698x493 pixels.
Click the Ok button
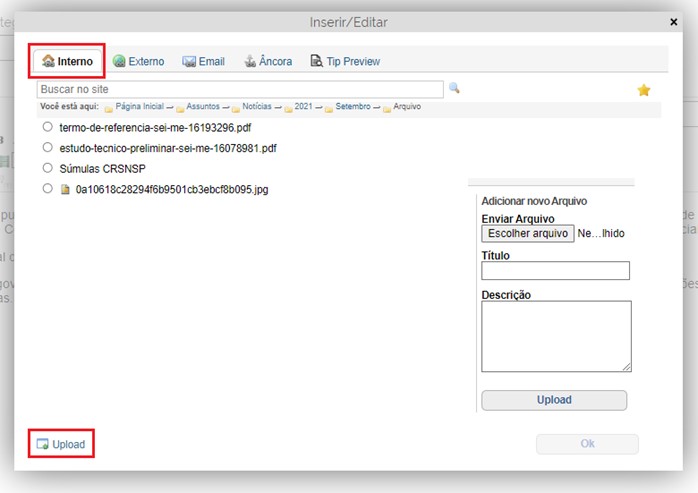coord(587,444)
